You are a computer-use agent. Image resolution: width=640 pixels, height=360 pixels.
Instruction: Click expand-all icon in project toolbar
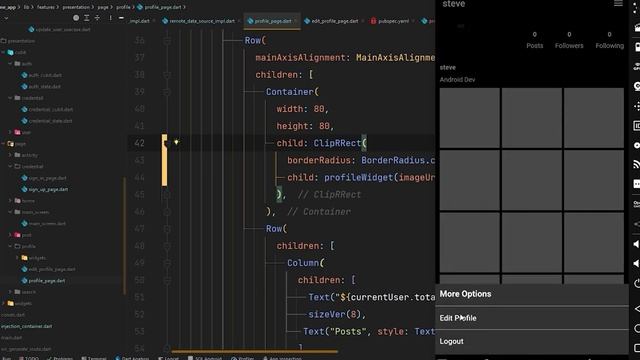pyautogui.click(x=87, y=18)
